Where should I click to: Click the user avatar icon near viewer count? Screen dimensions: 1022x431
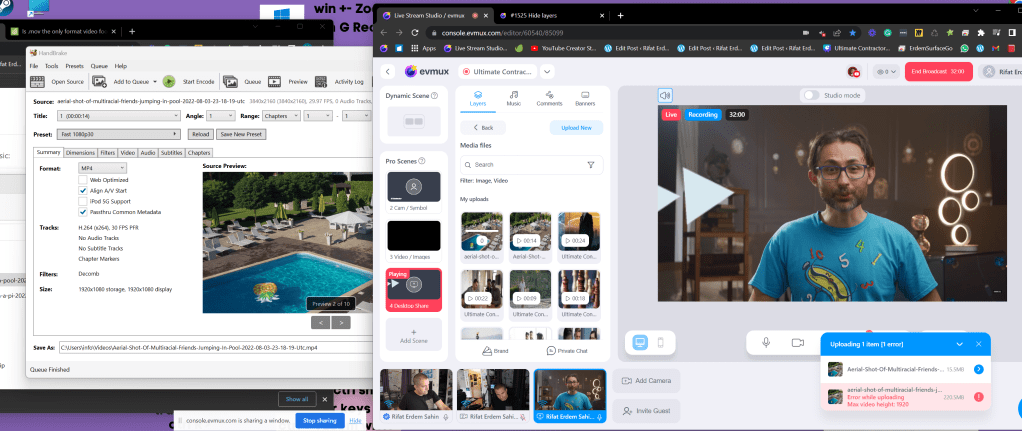[853, 72]
